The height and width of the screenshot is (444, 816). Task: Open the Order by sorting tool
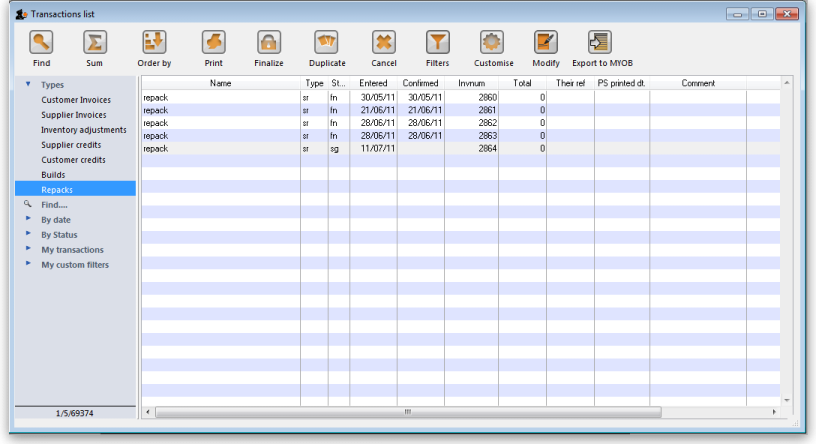pyautogui.click(x=154, y=42)
